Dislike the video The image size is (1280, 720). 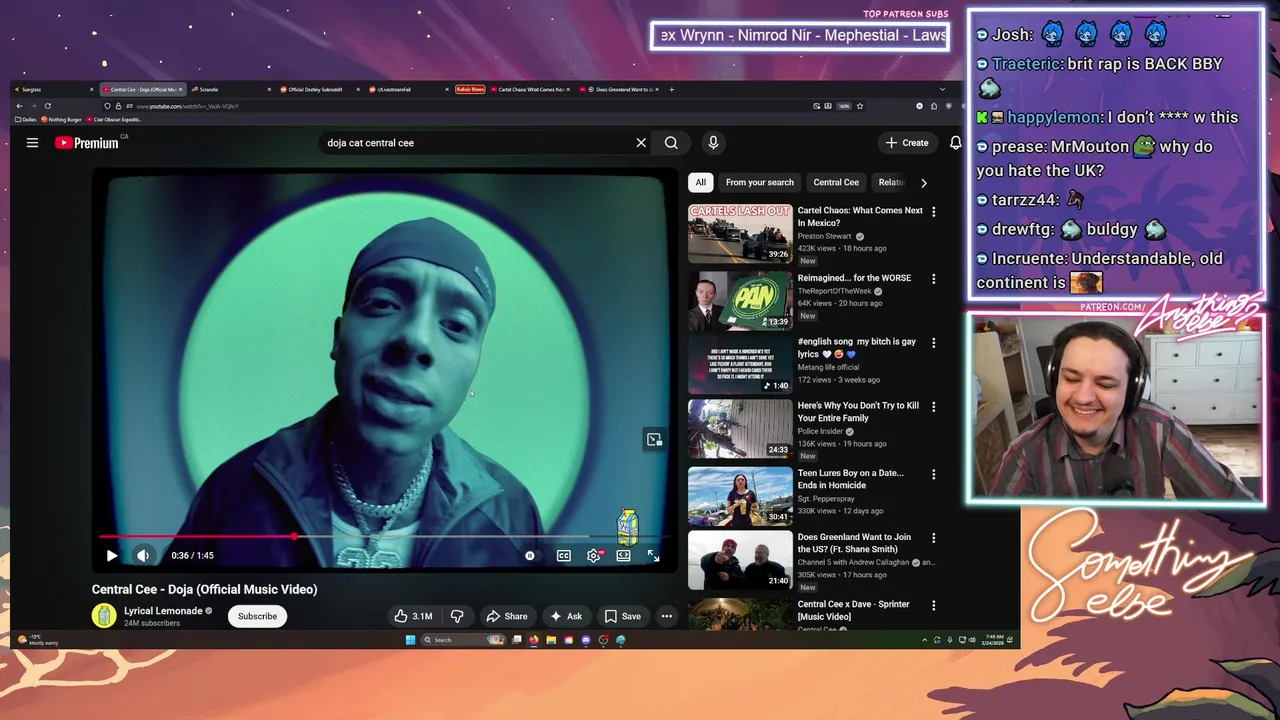(x=457, y=616)
